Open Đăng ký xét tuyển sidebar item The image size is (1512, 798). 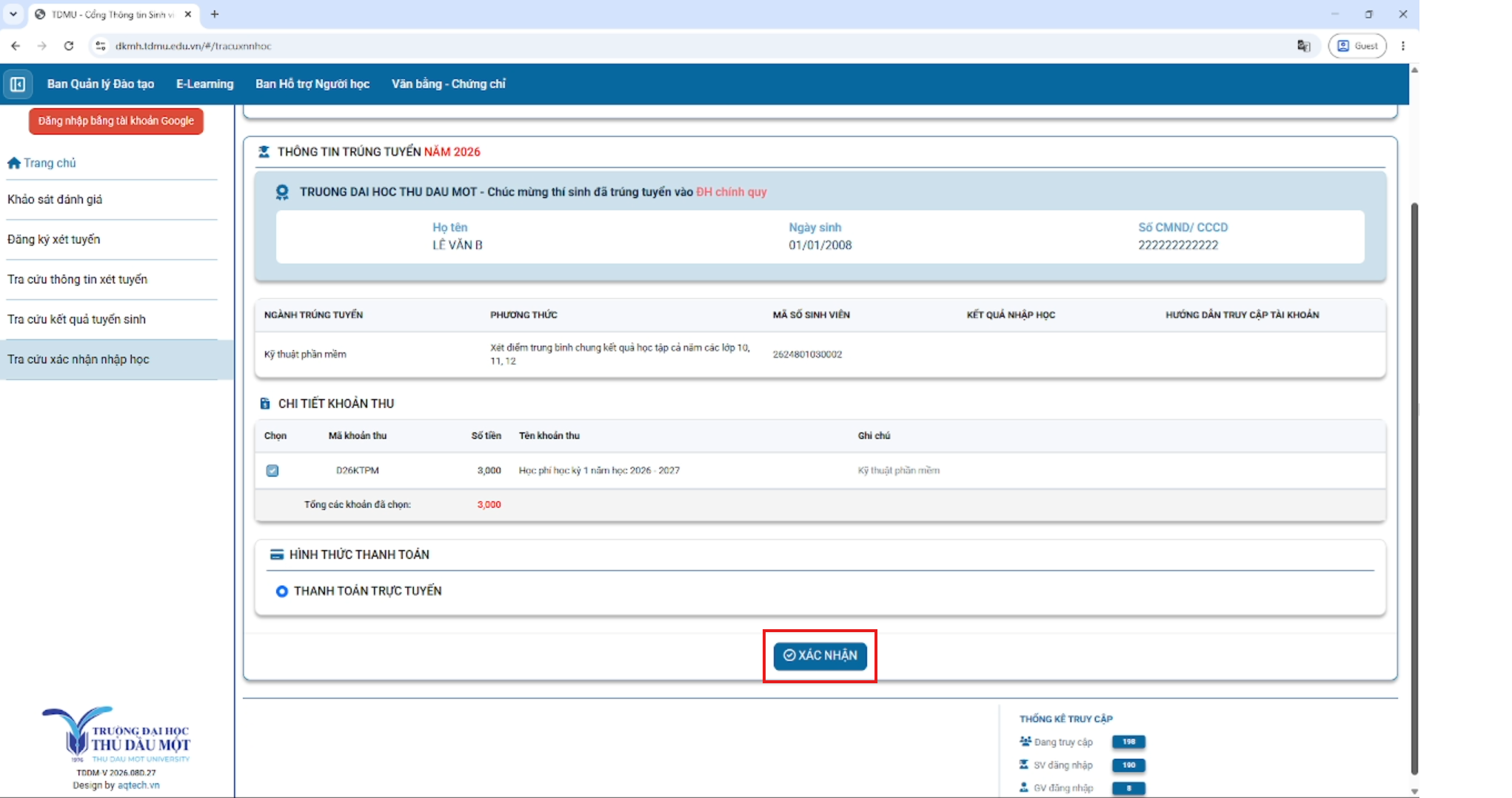click(53, 240)
